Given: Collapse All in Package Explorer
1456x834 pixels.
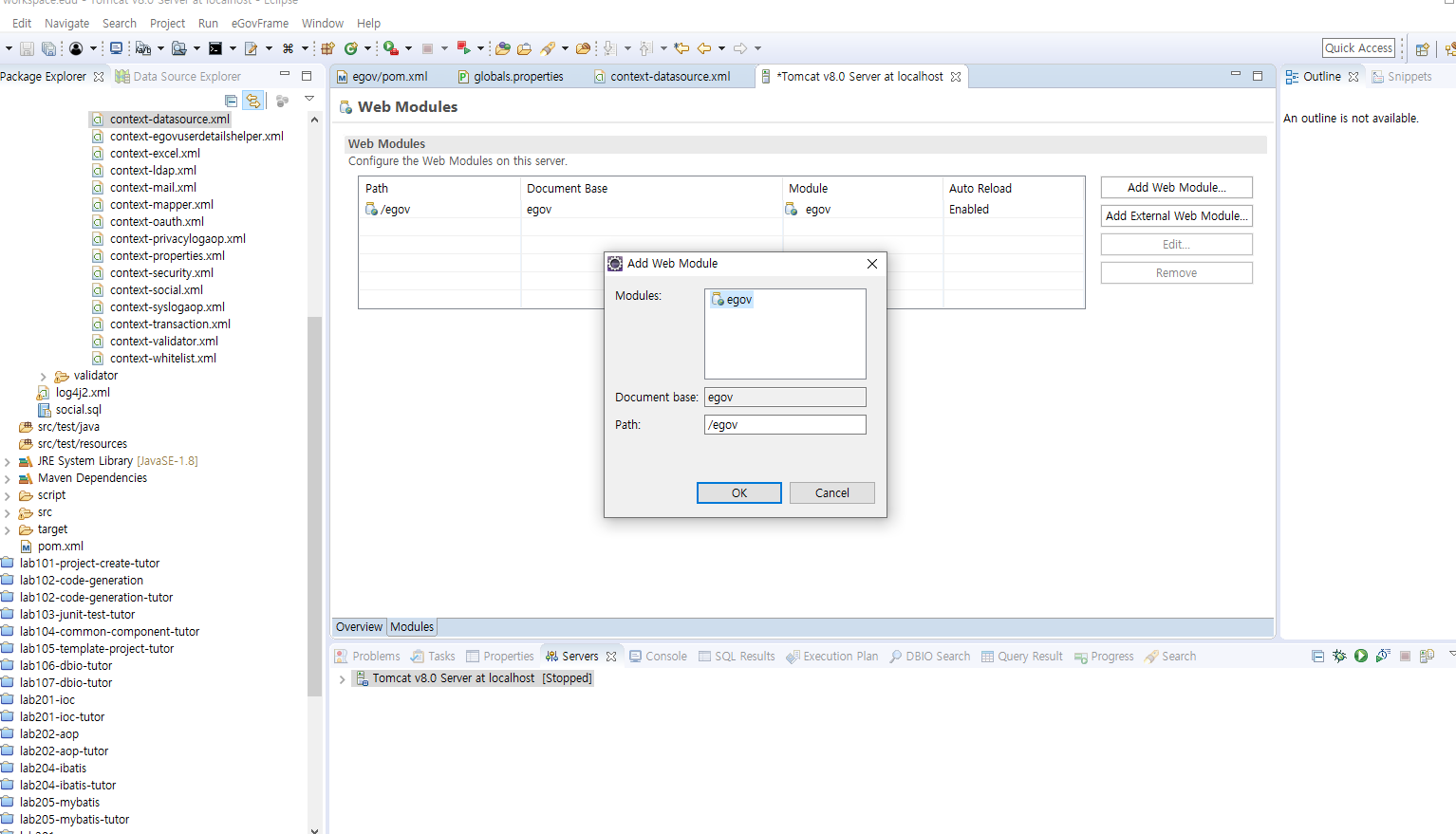Looking at the screenshot, I should pos(231,100).
